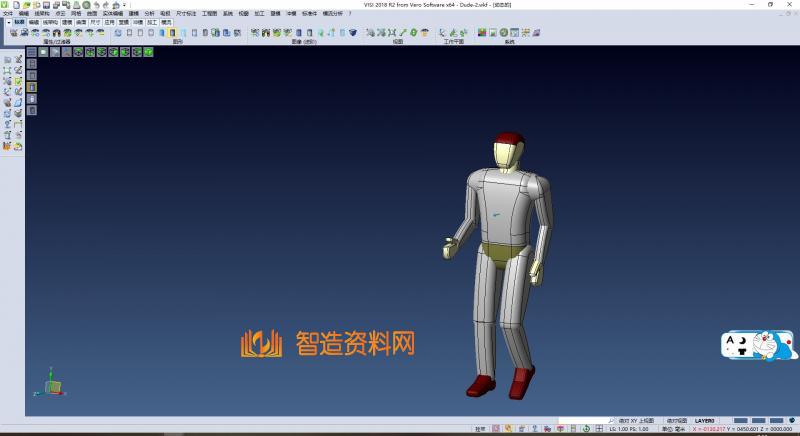Expand the ribbon tab list arrow
Viewport: 800px width, 436px height.
tap(9, 22)
